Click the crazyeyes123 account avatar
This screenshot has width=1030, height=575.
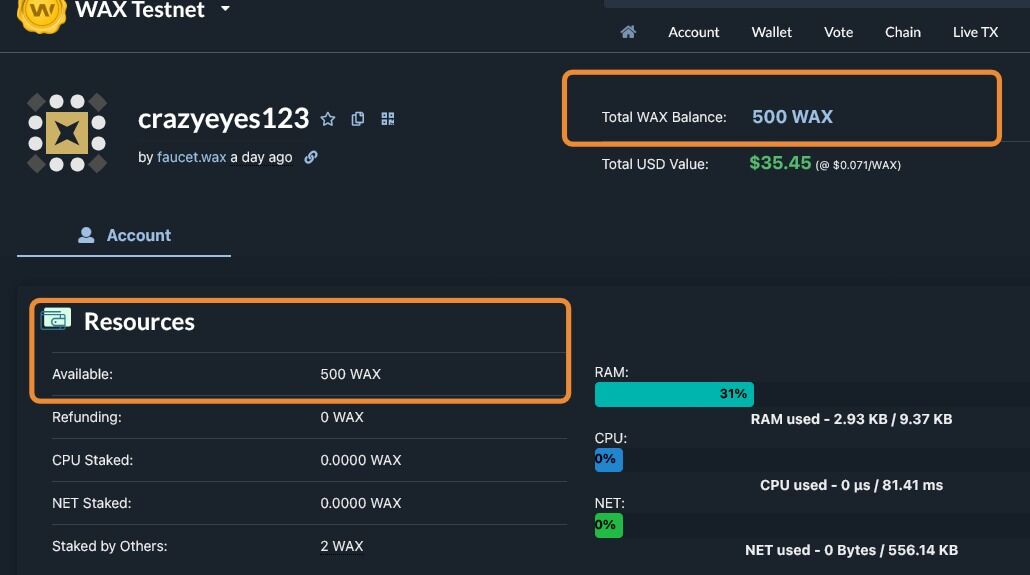67,133
